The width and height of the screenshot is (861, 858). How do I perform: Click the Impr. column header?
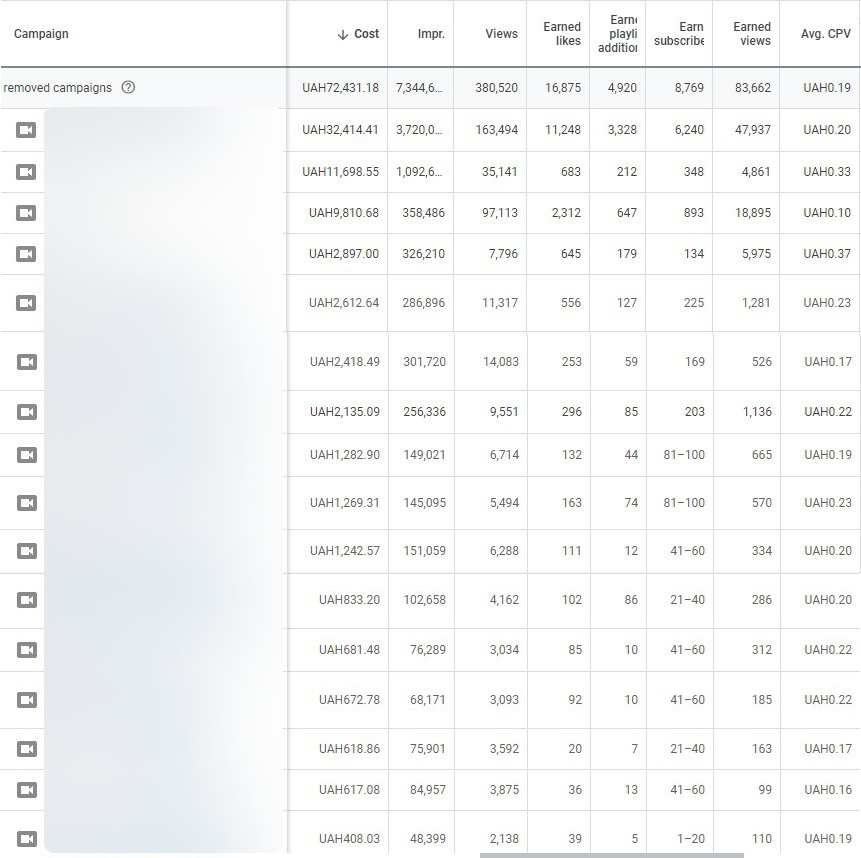431,34
